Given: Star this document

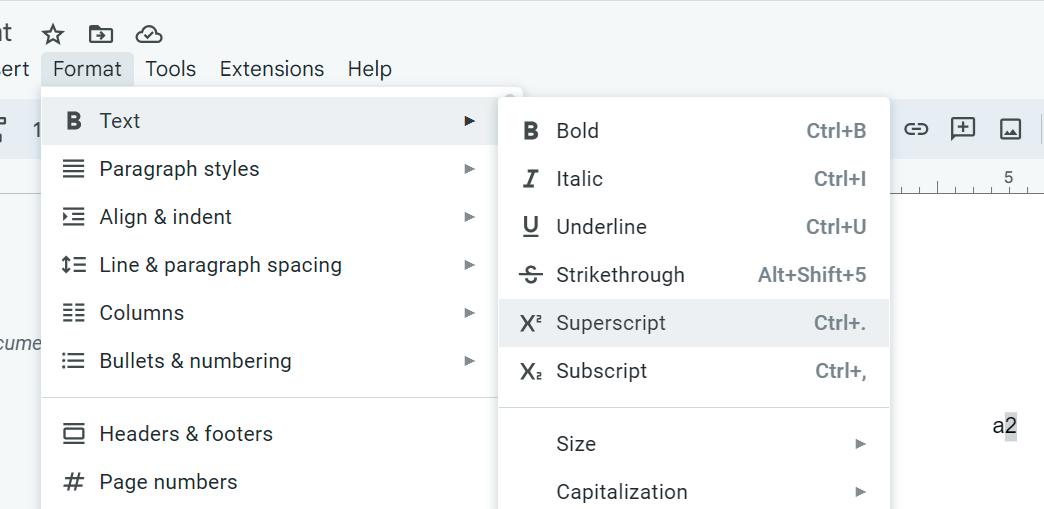Looking at the screenshot, I should tap(53, 34).
